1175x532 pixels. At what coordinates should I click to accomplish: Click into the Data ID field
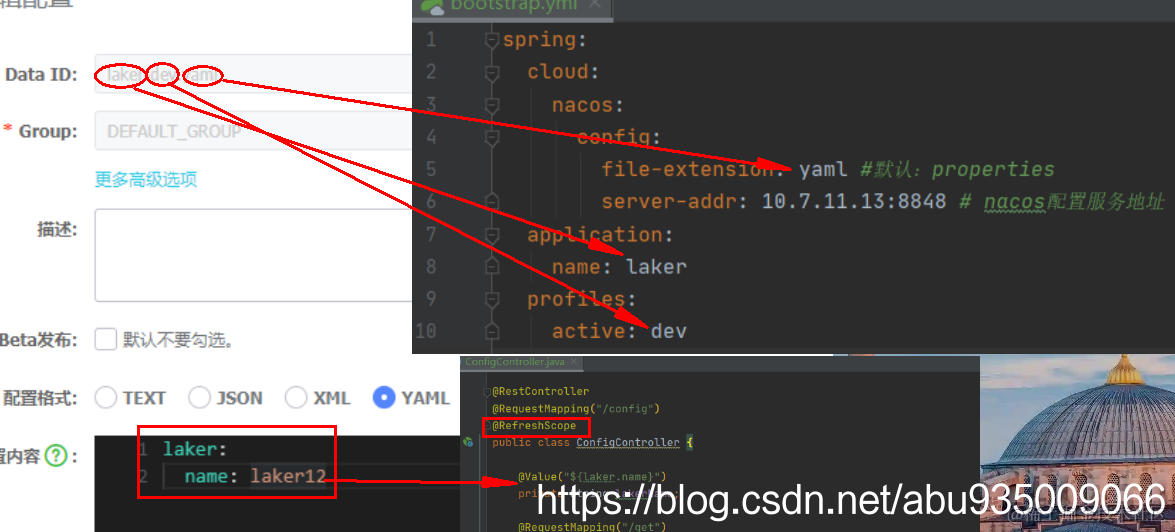[253, 74]
